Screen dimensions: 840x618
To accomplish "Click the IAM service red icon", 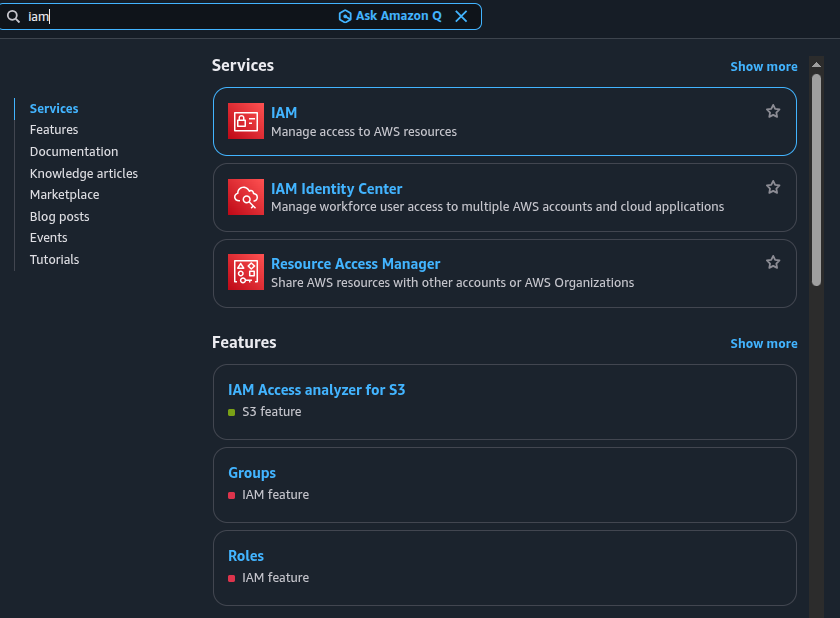I will pyautogui.click(x=246, y=121).
